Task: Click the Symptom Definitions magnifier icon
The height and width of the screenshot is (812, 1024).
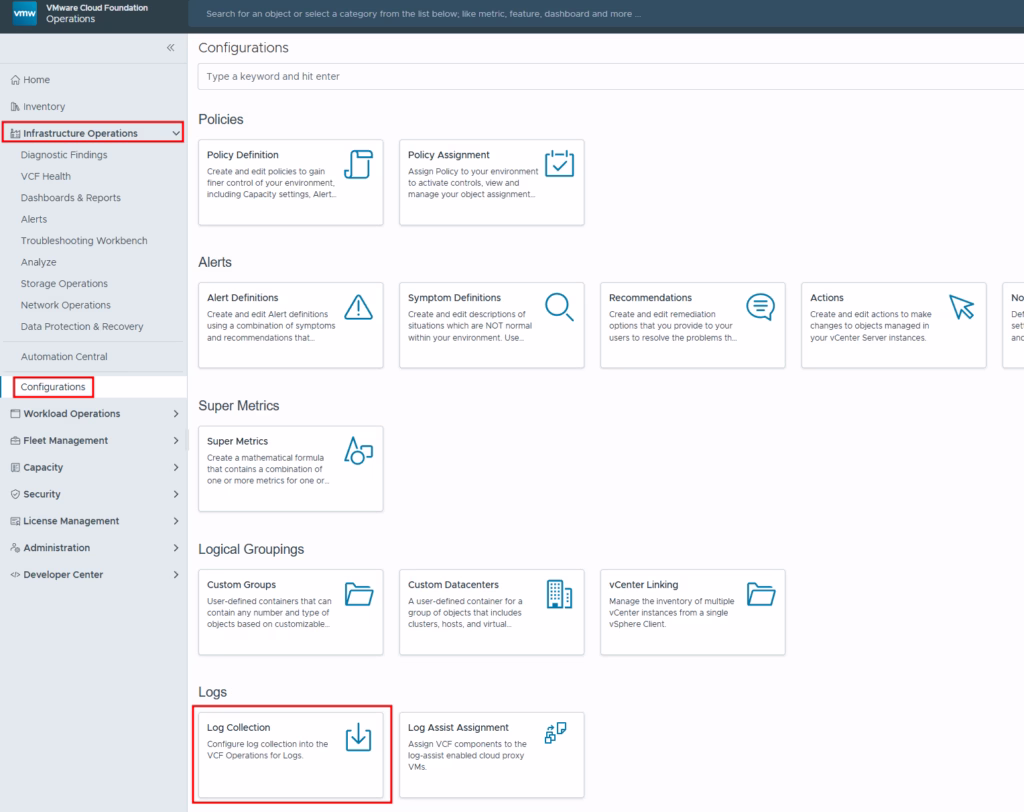Action: (x=559, y=307)
